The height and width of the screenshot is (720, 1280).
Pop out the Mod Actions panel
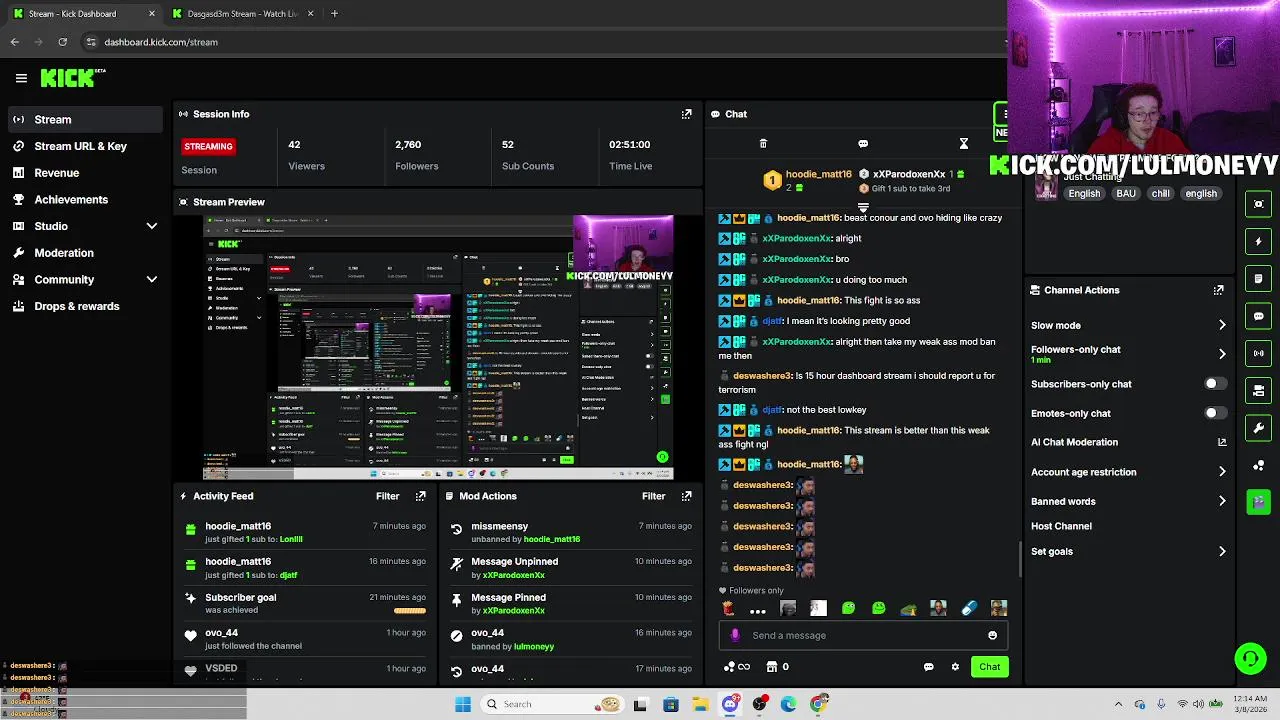pos(686,496)
